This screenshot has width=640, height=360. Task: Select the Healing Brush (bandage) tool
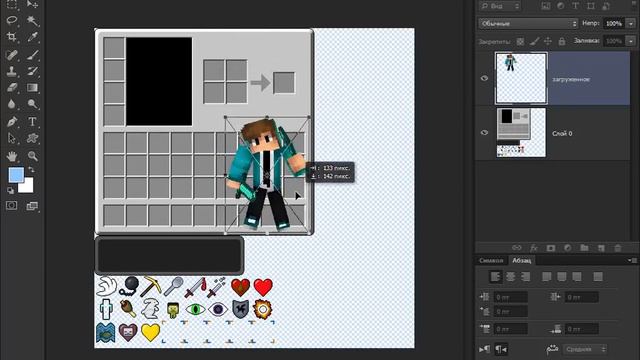tap(12, 55)
